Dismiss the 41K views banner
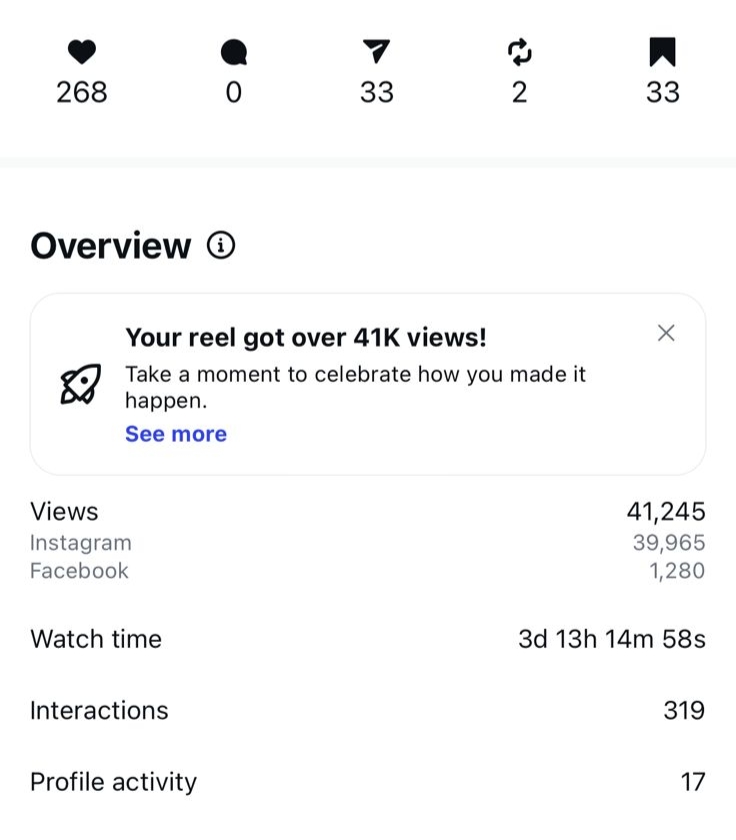This screenshot has width=736, height=840. (x=666, y=333)
